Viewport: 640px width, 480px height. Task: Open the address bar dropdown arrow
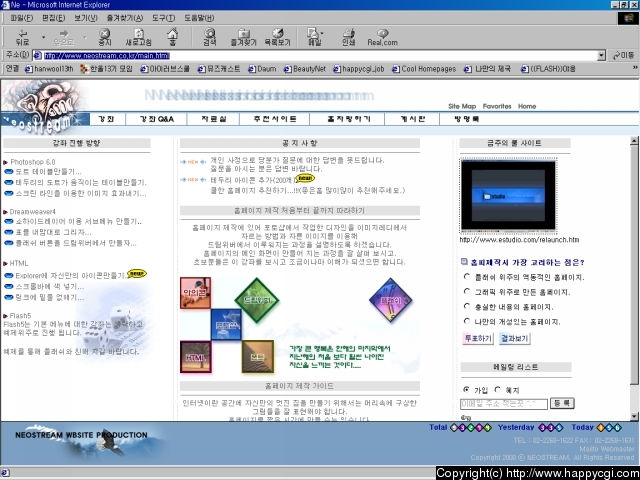[601, 56]
